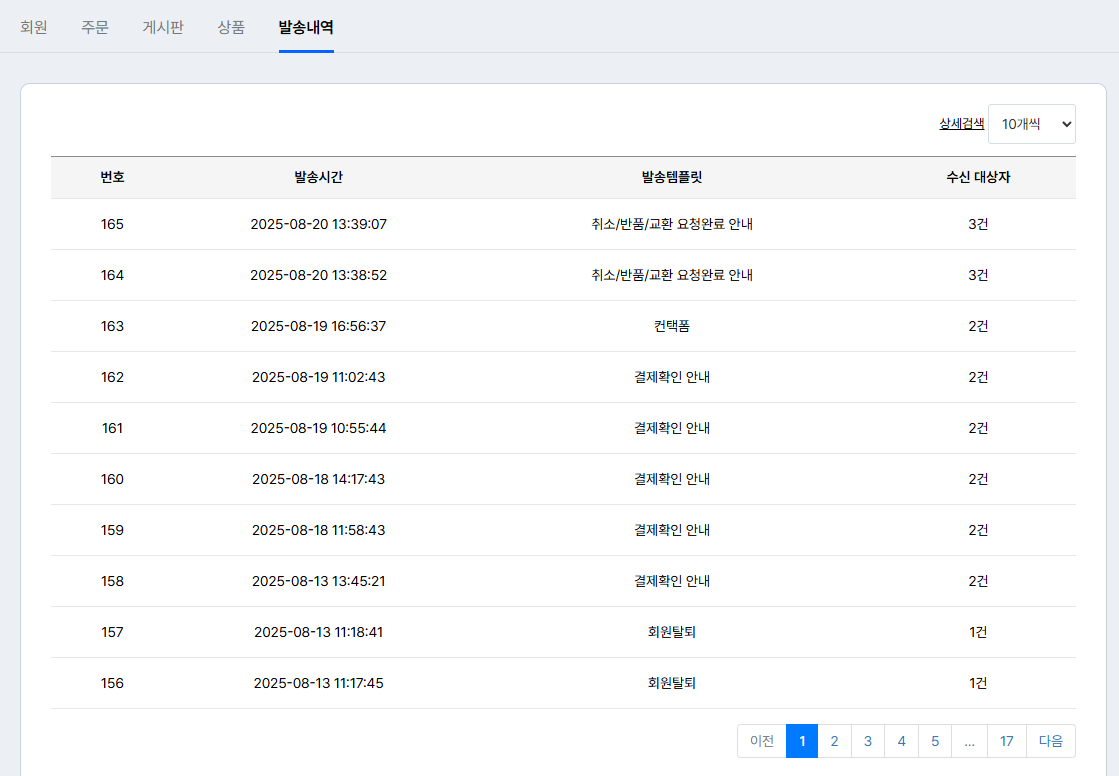1119x776 pixels.
Task: Click 1건 recipients in row 156
Action: point(978,683)
